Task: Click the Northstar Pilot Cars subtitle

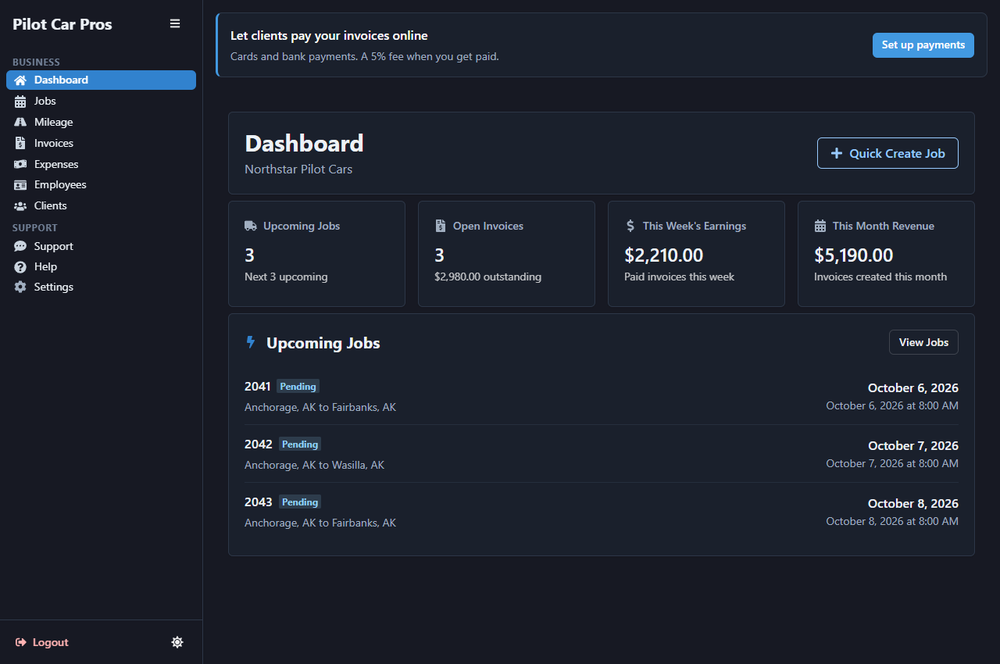Action: [x=298, y=169]
